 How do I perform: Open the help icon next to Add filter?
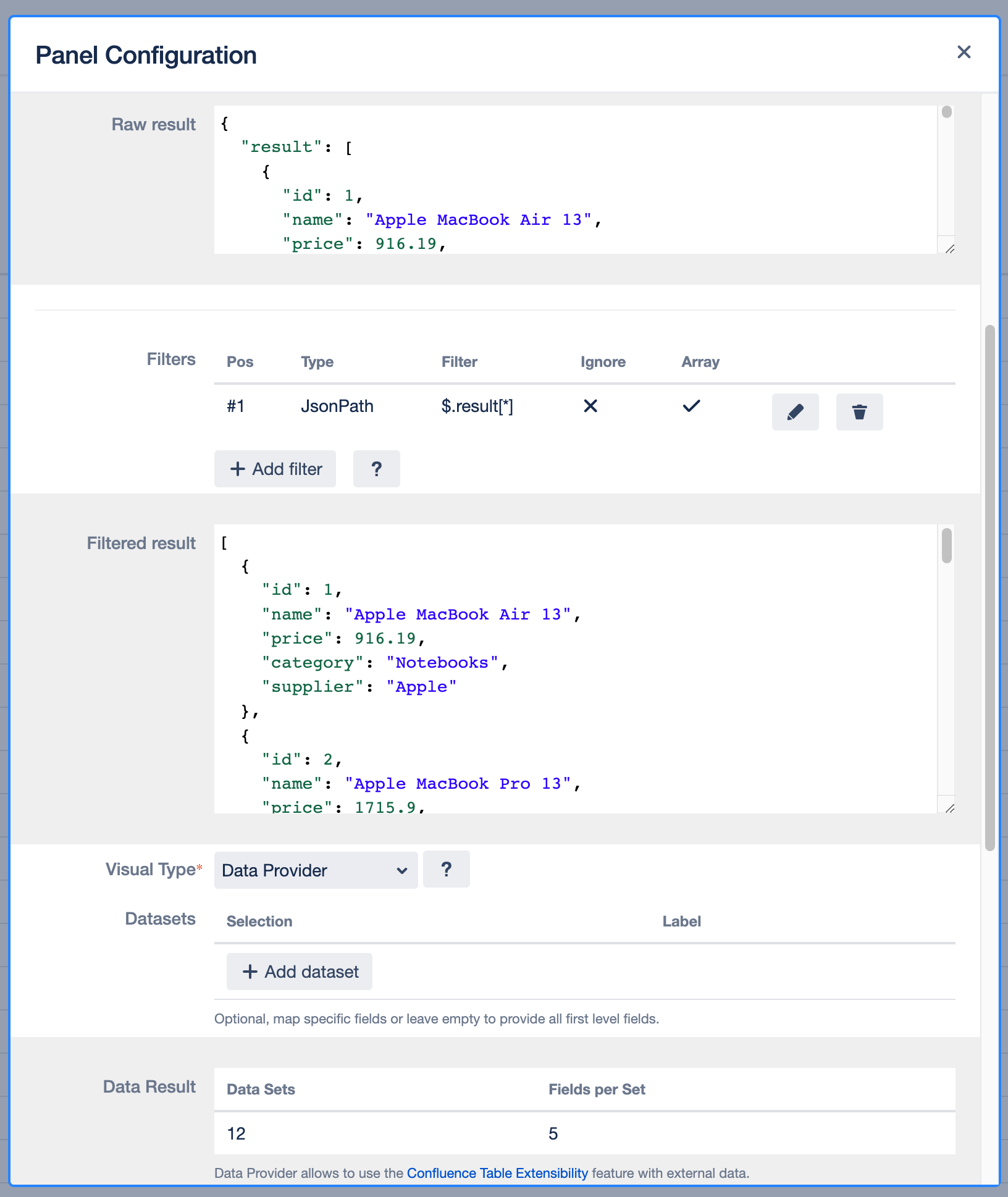coord(377,469)
